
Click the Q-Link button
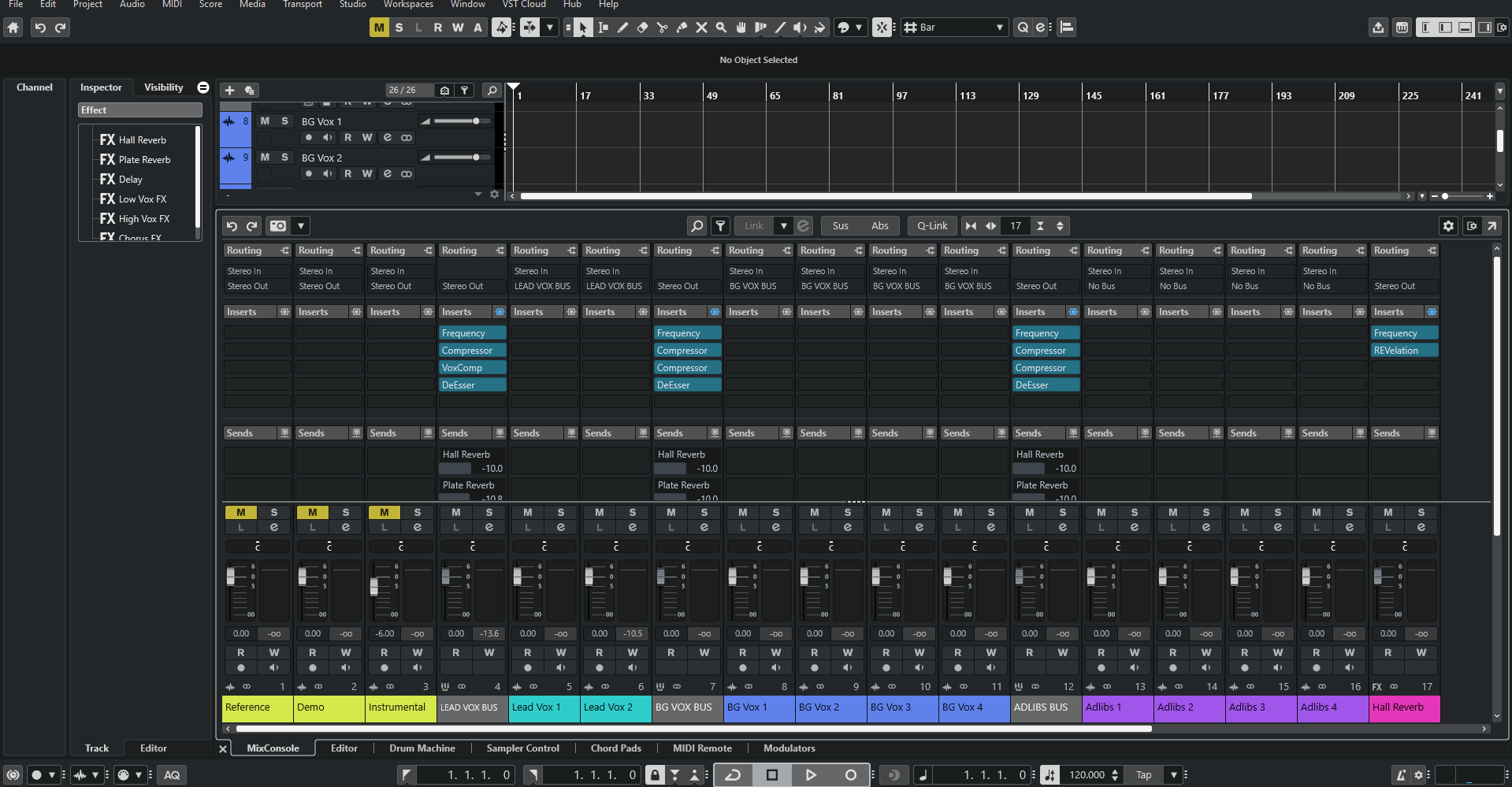point(932,225)
